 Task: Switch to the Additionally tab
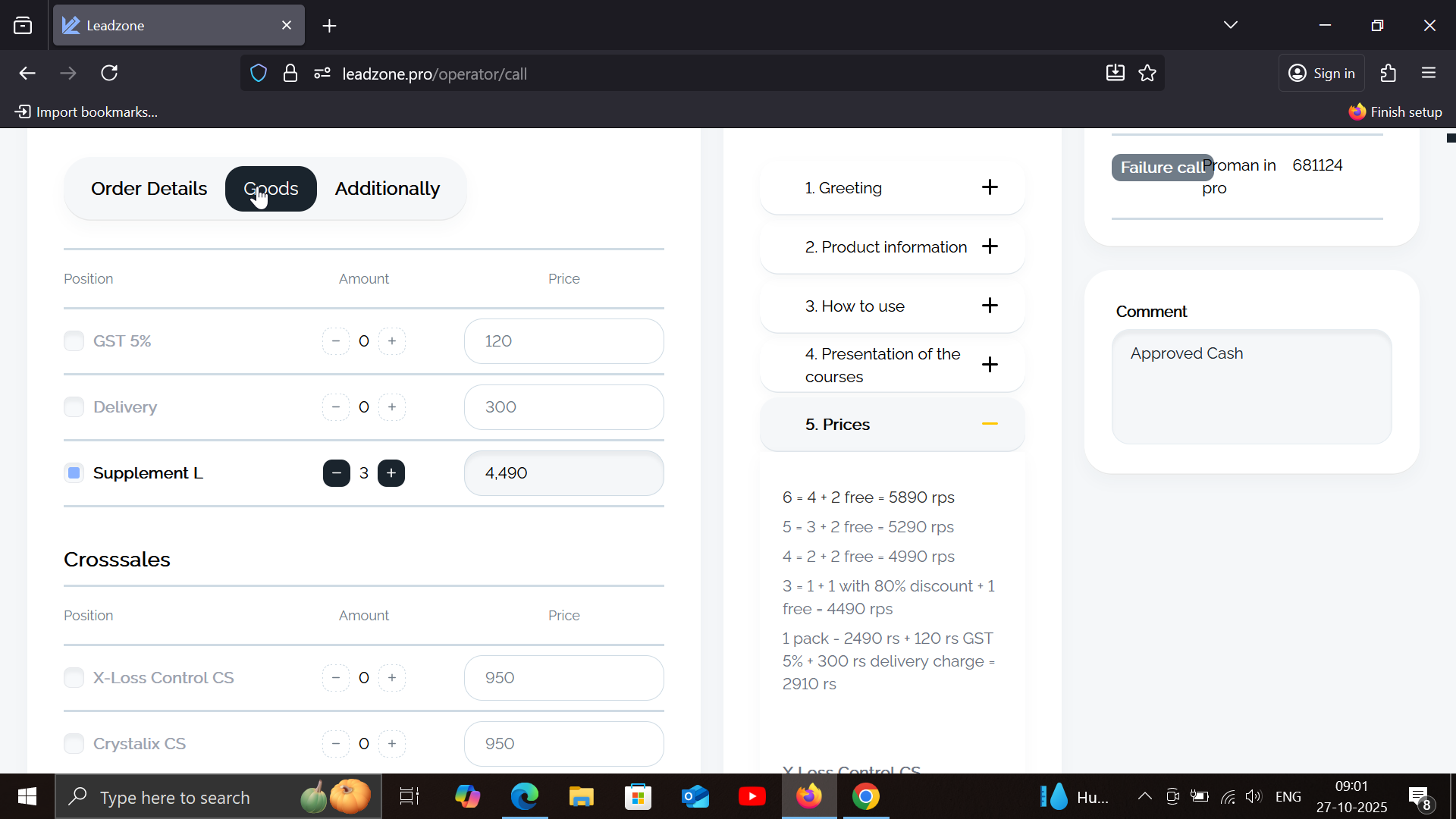point(387,189)
